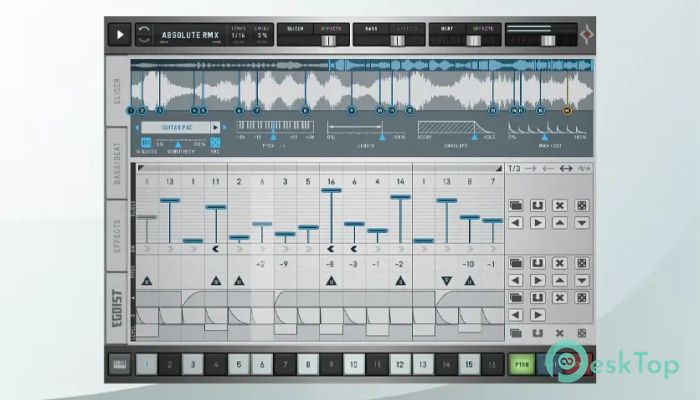The width and height of the screenshot is (700, 400).
Task: Click the clear X icon in the top sequencer row
Action: [x=559, y=206]
